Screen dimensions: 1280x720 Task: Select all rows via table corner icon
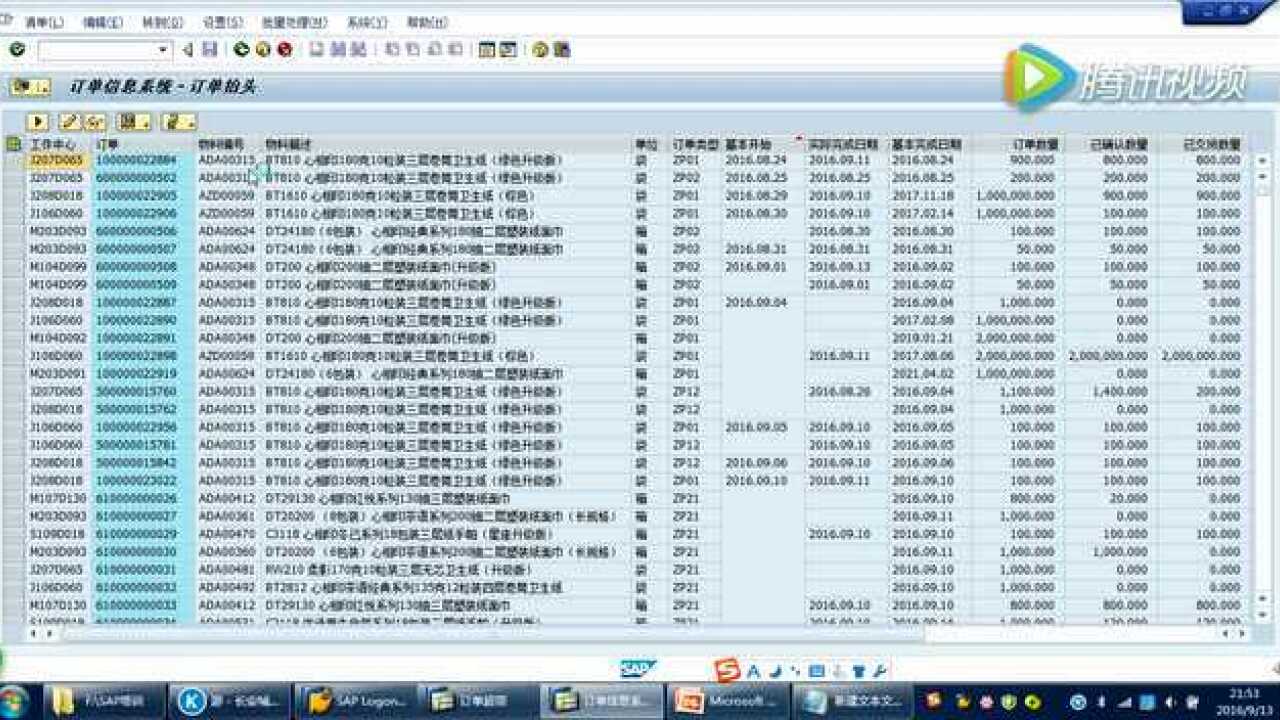pos(13,145)
